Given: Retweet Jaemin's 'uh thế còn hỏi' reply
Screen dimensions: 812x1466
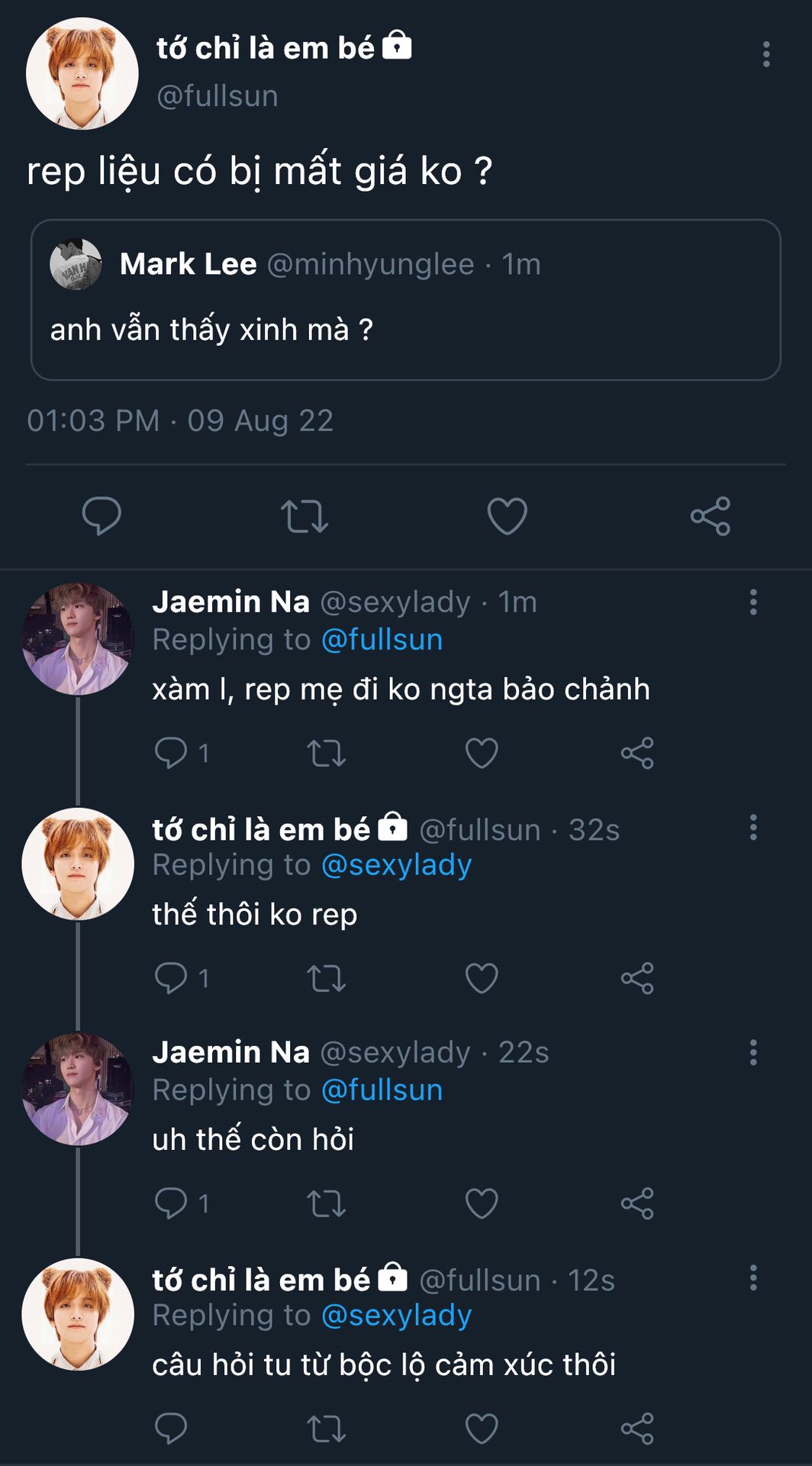Looking at the screenshot, I should tap(326, 1203).
